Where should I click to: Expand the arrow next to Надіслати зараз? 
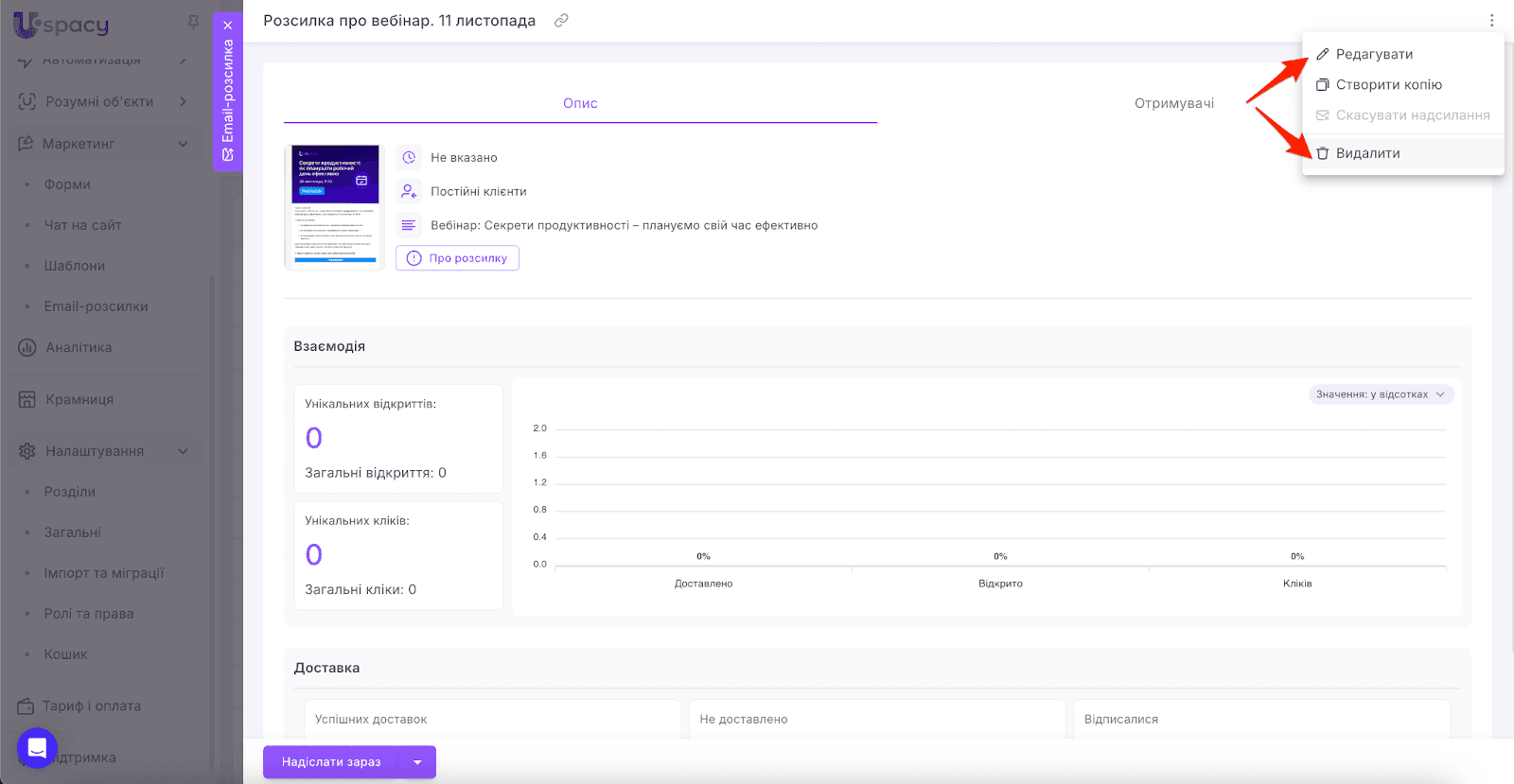(x=417, y=762)
